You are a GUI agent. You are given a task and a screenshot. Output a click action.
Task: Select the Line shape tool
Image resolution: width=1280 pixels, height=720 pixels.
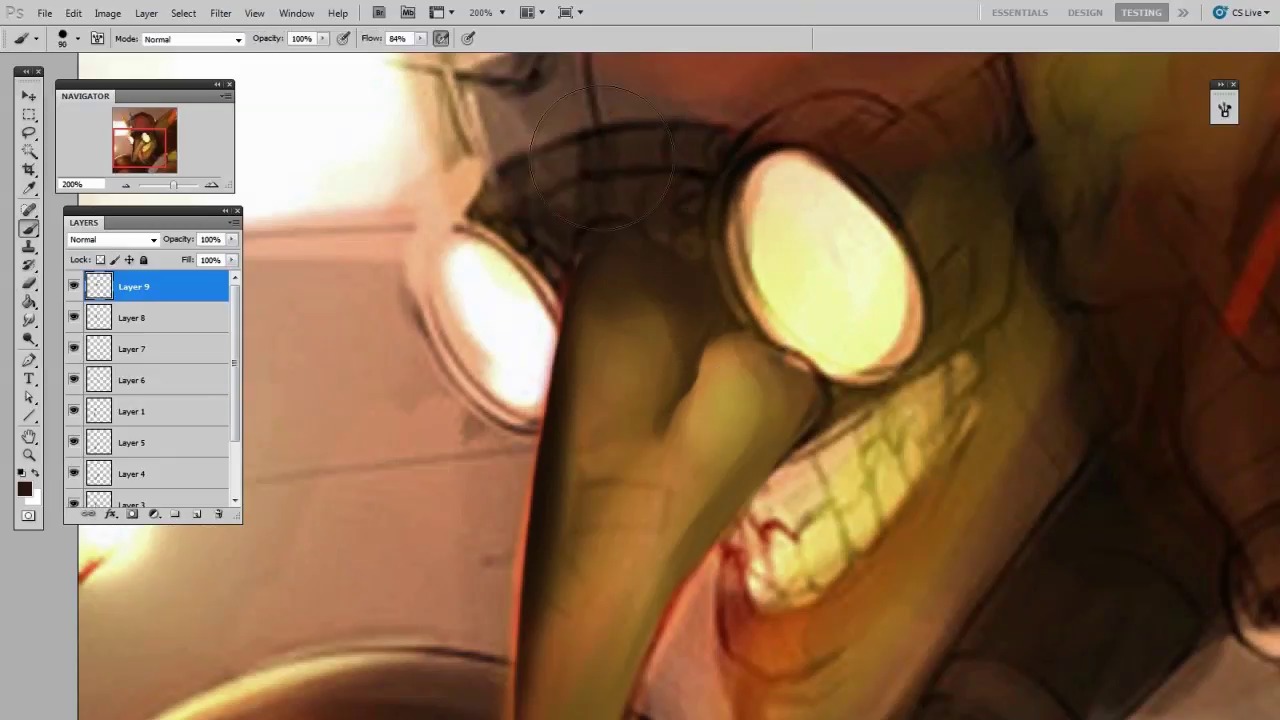tap(29, 416)
